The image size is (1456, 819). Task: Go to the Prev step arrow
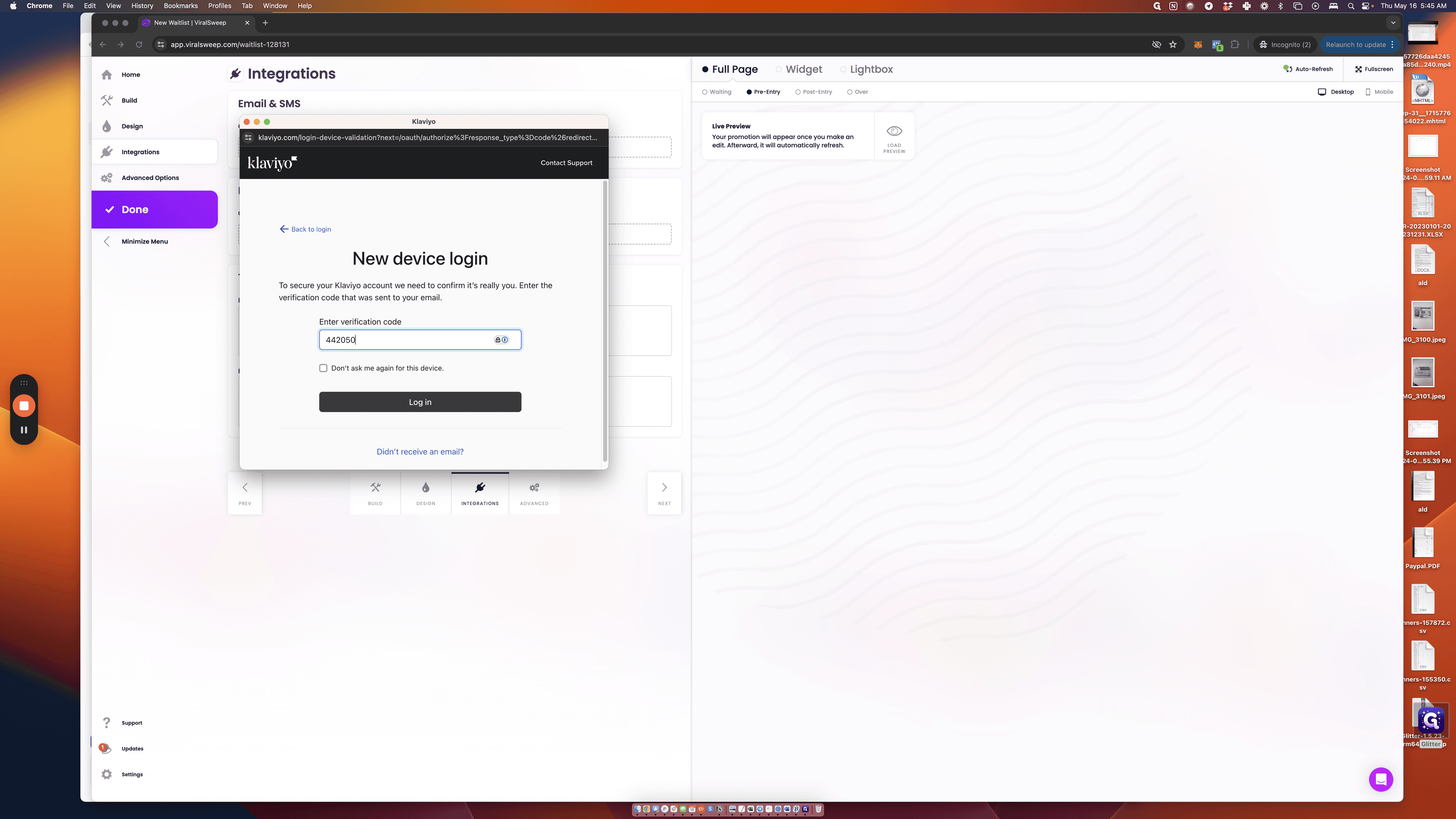pyautogui.click(x=245, y=493)
